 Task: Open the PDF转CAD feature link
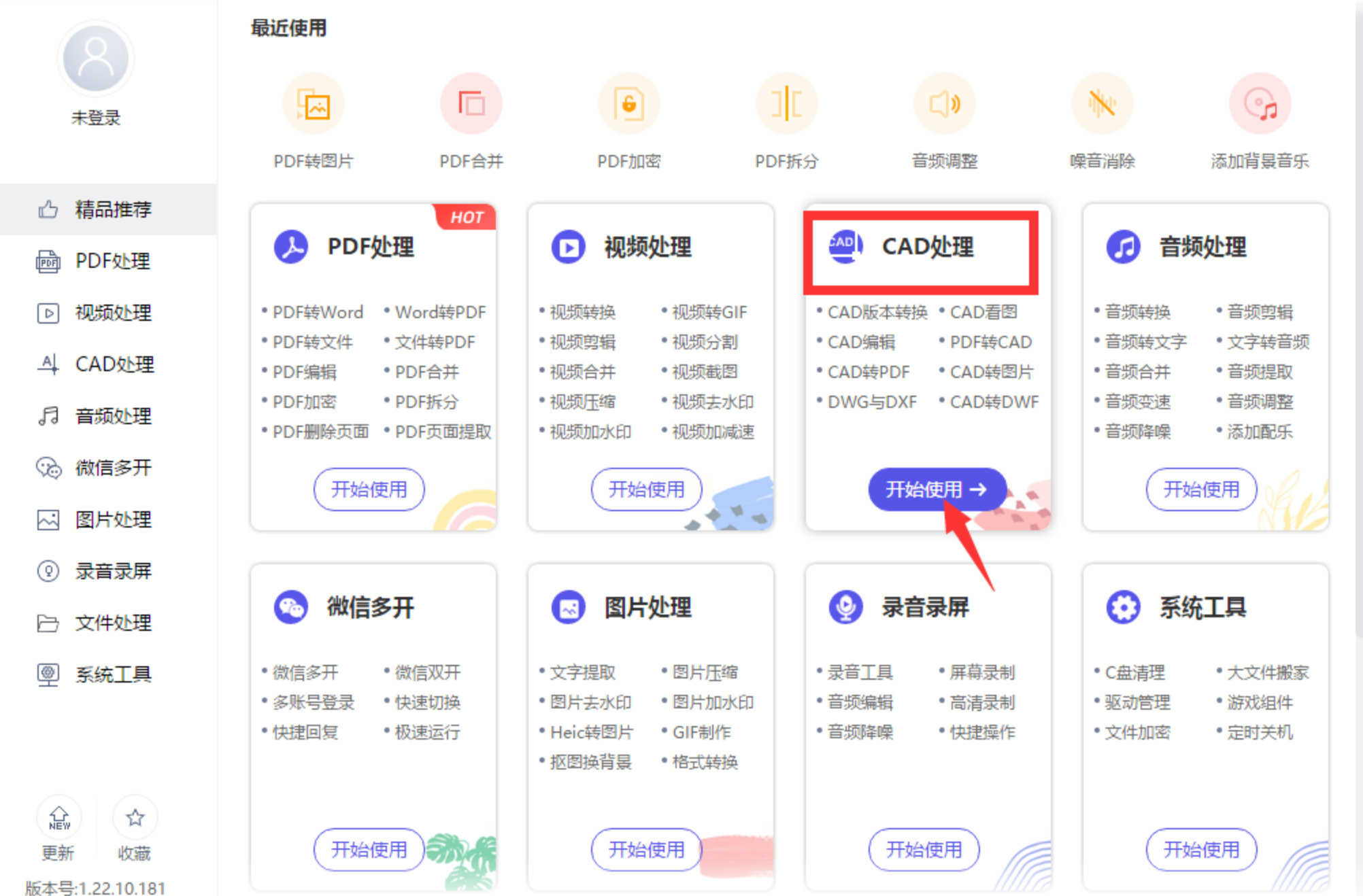coord(991,342)
